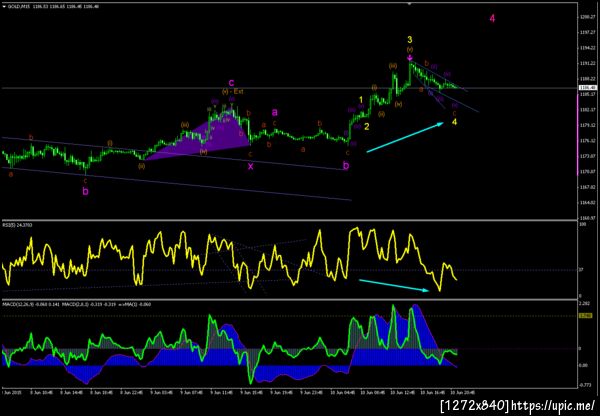Screen dimensions: 600x416
Task: Select the yellow wave 4 label
Action: click(x=454, y=122)
